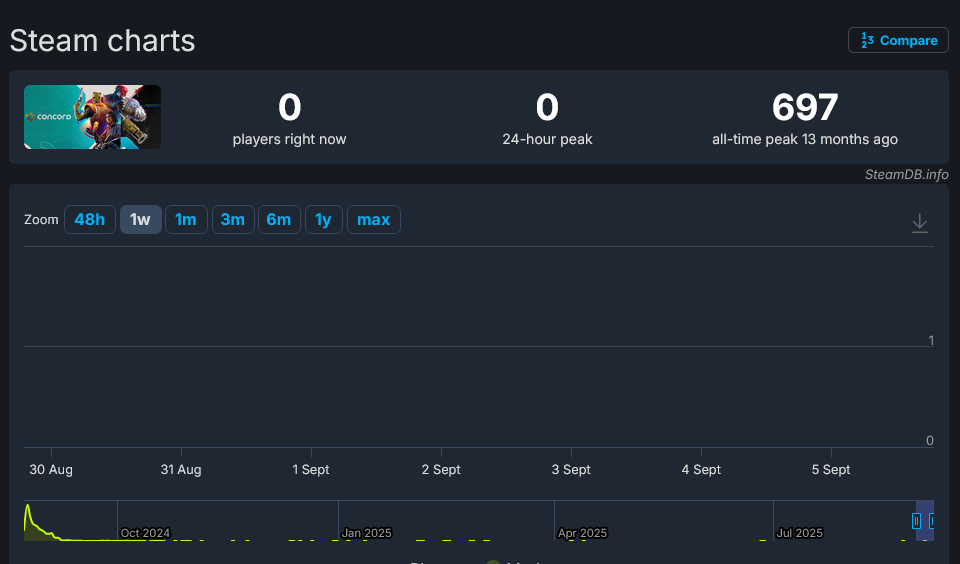Click Apr 2025 in the navigator timeline

click(x=582, y=533)
